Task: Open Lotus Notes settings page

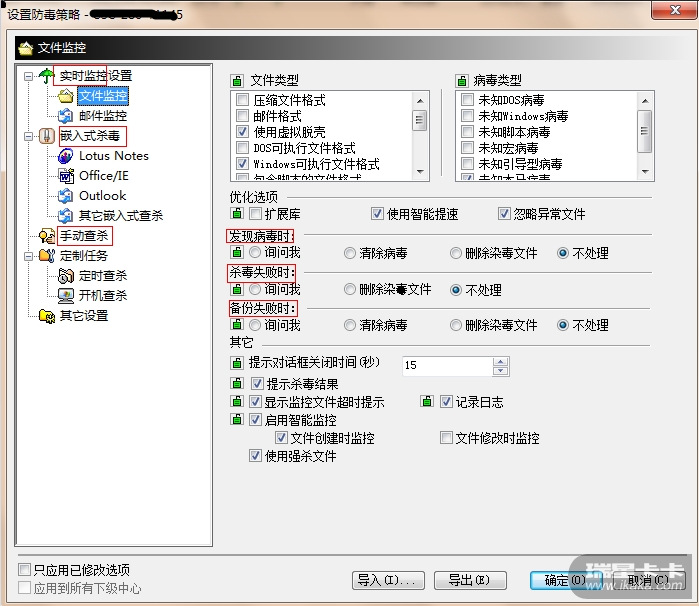Action: [x=114, y=156]
